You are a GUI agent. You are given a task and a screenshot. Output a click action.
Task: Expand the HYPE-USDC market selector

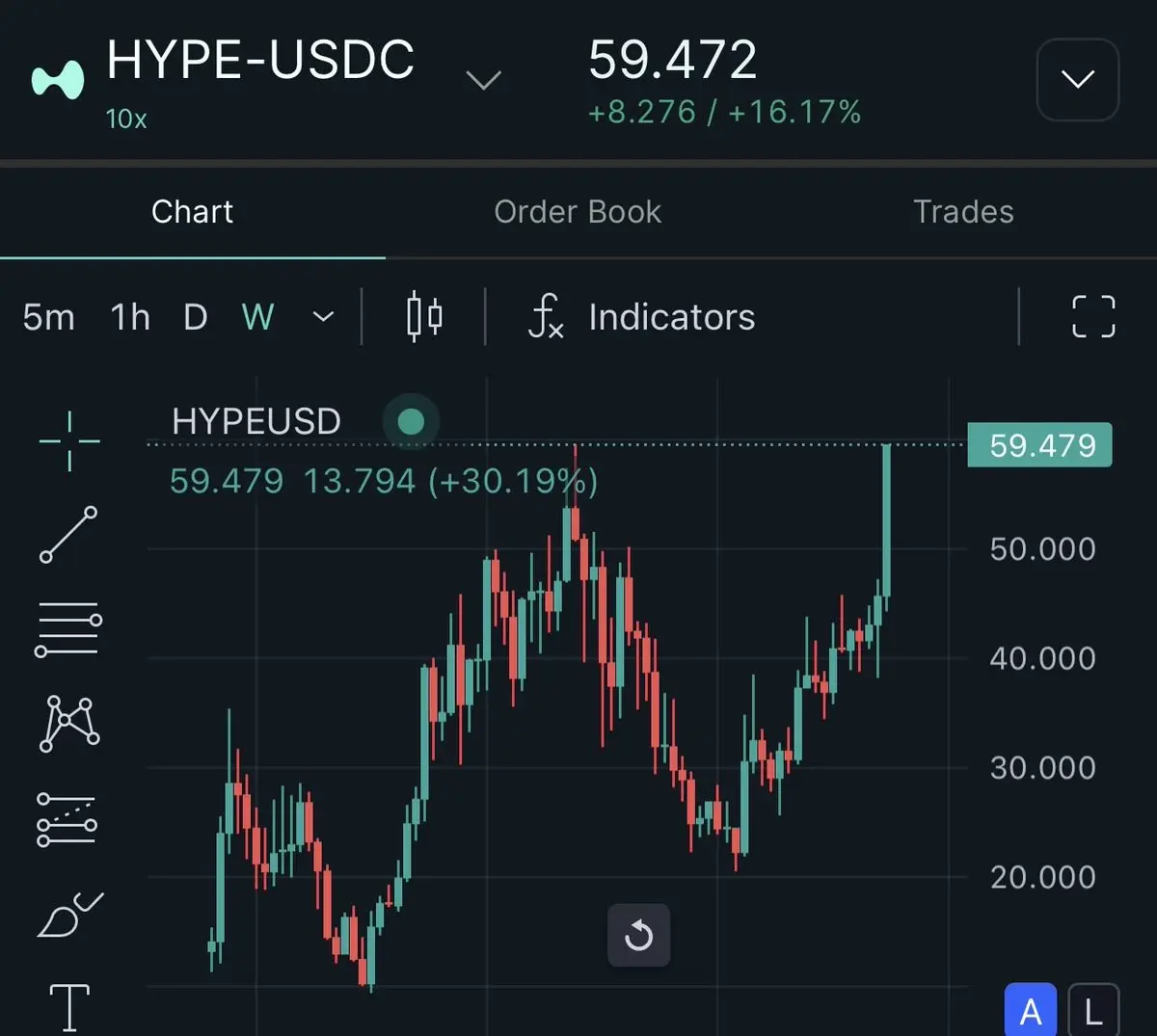pos(483,80)
